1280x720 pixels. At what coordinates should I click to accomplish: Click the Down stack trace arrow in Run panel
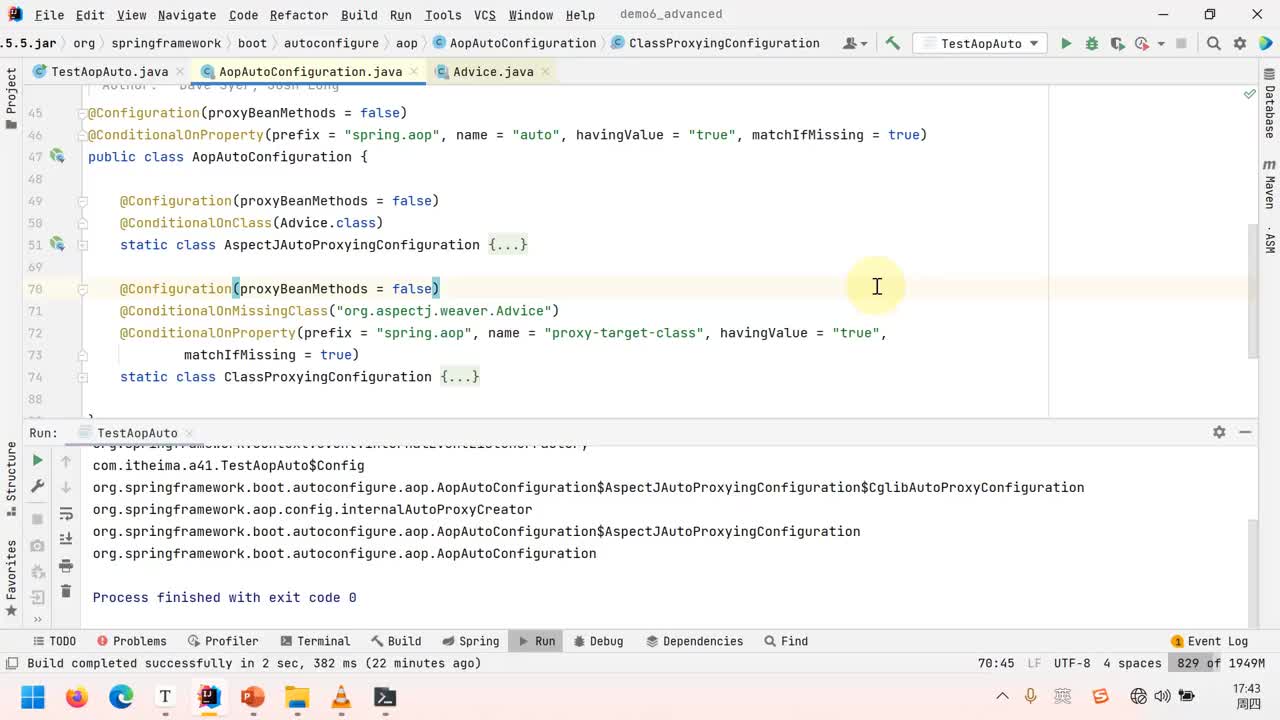[x=66, y=487]
